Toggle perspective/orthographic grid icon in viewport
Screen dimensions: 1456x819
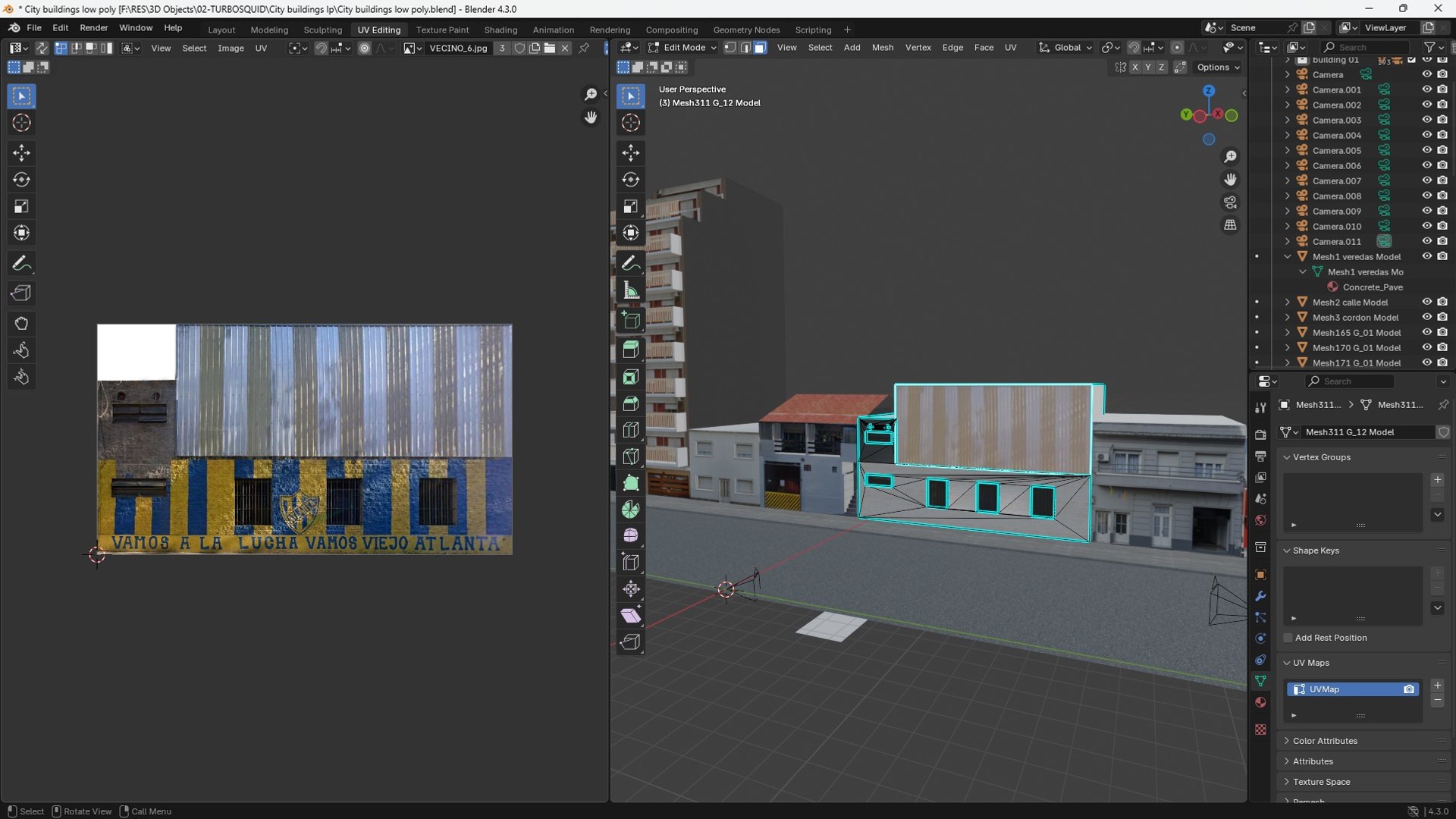(x=1230, y=225)
